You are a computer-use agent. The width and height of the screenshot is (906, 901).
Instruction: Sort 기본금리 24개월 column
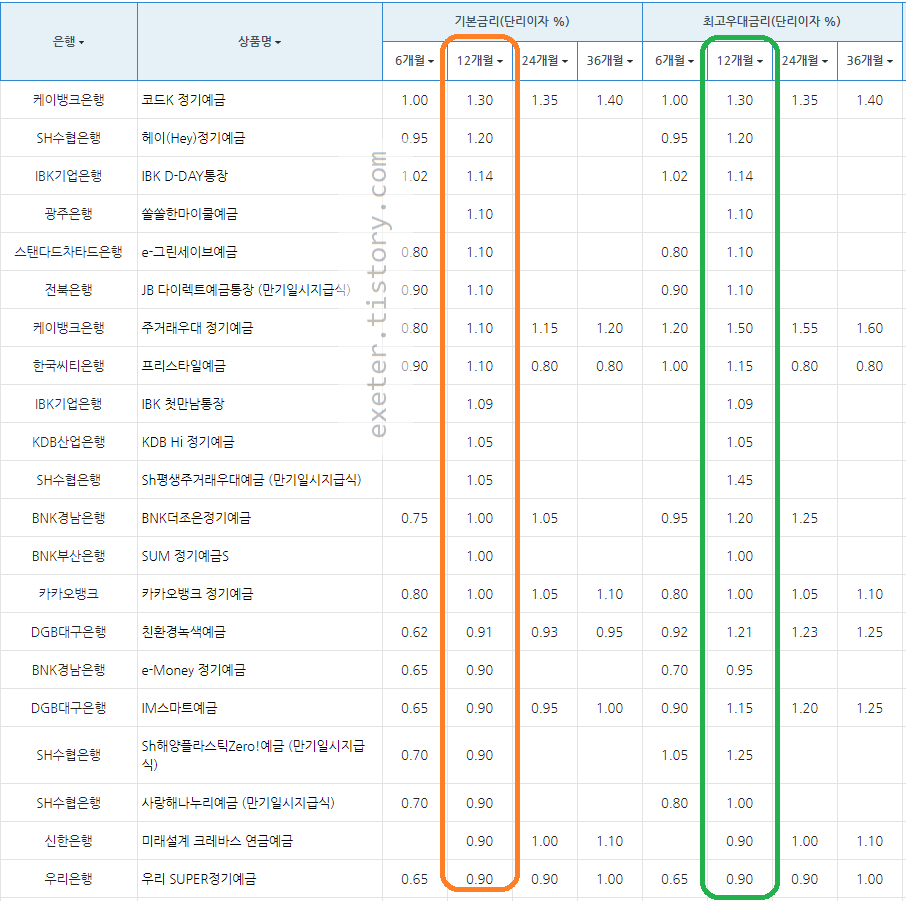pos(545,60)
